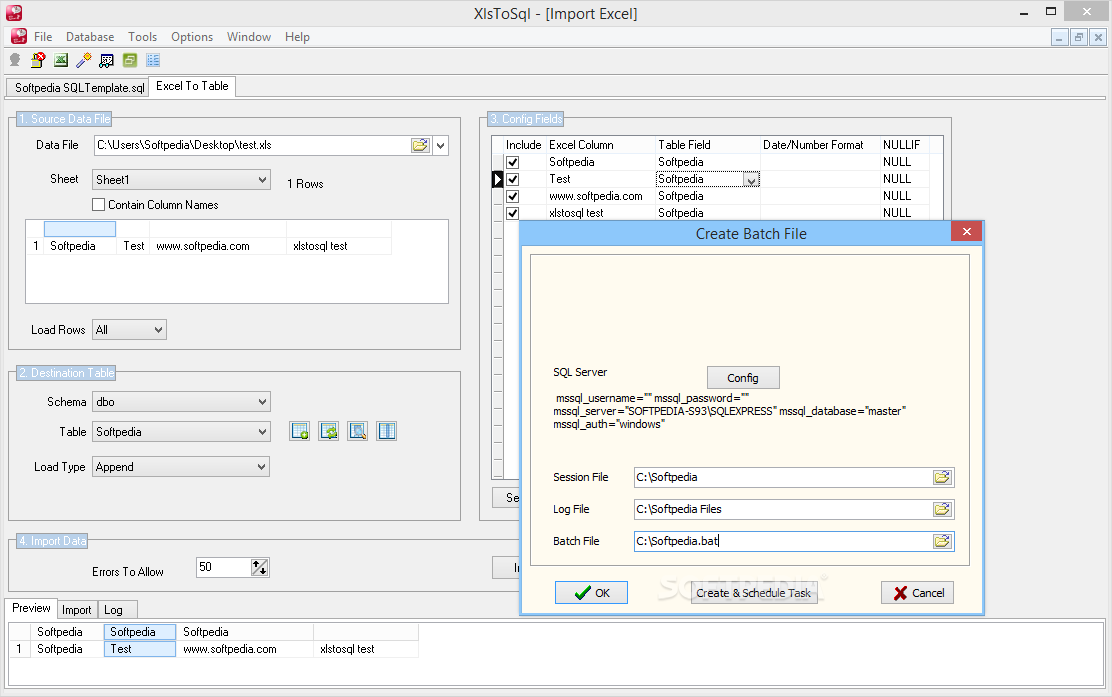Uncheck Include for xlstosql test column row

(x=513, y=213)
